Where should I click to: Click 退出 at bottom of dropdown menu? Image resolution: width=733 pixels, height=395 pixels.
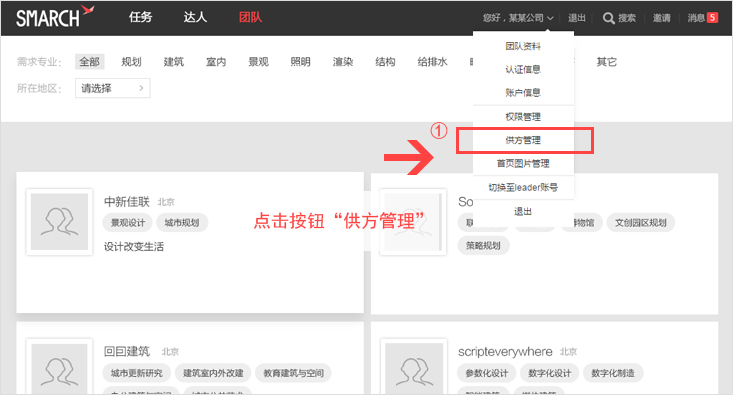(523, 211)
